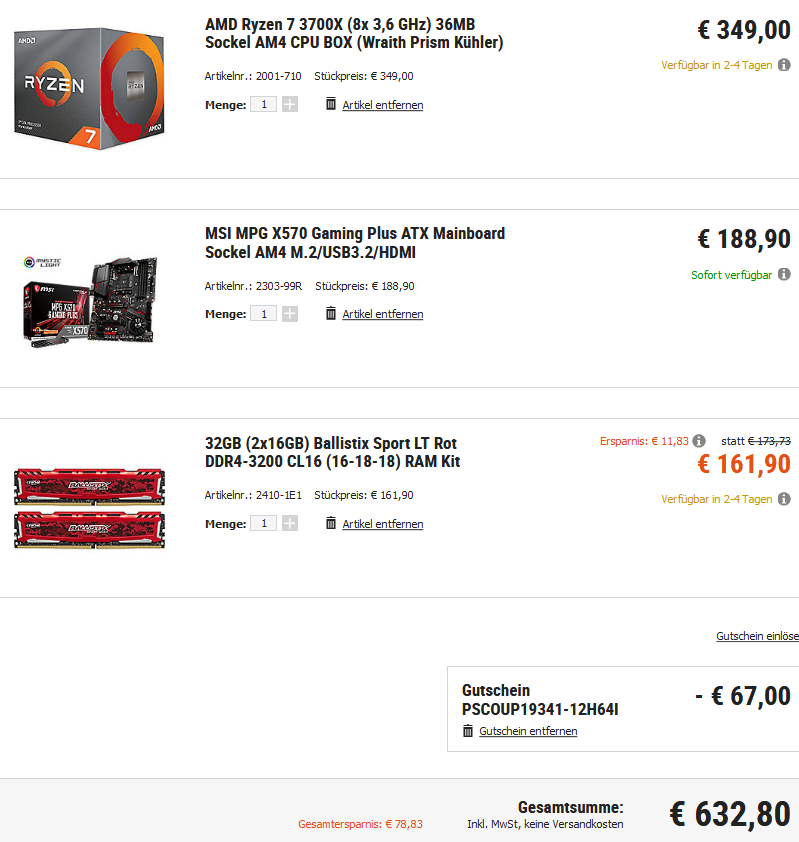Select quantity field of MSI X570 mainboard

click(x=264, y=314)
